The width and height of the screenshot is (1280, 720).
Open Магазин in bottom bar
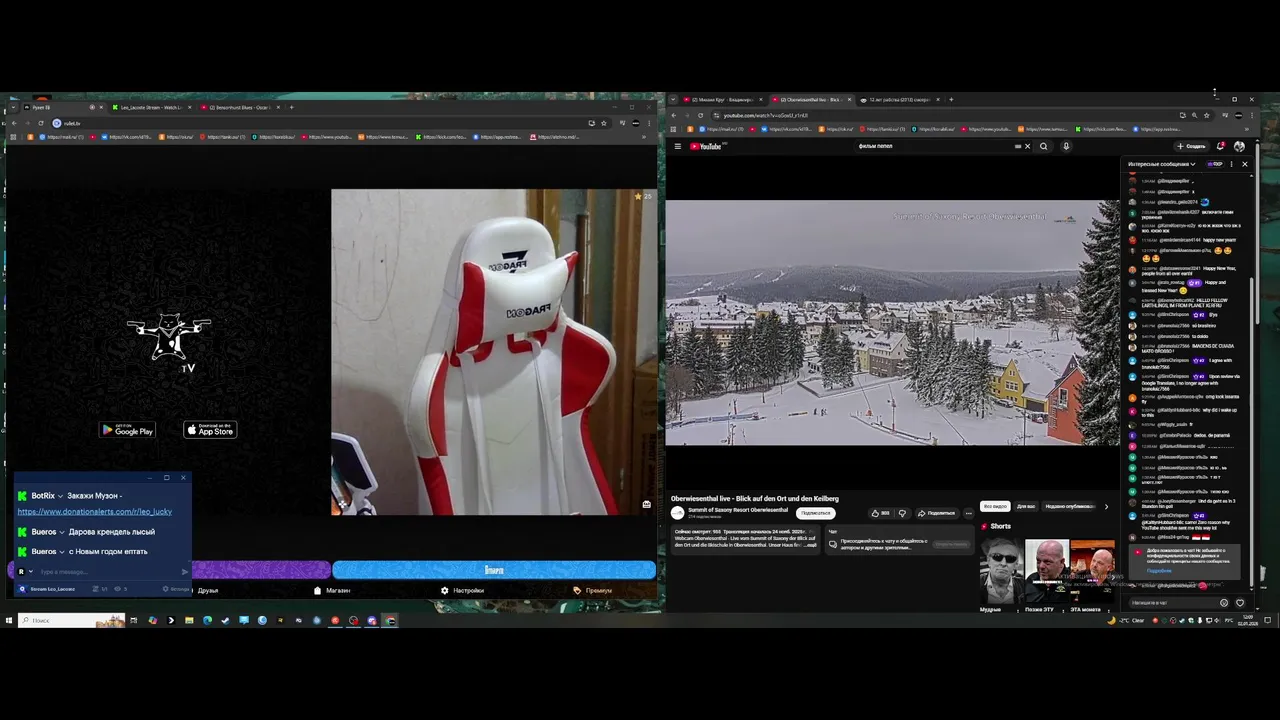coord(332,590)
